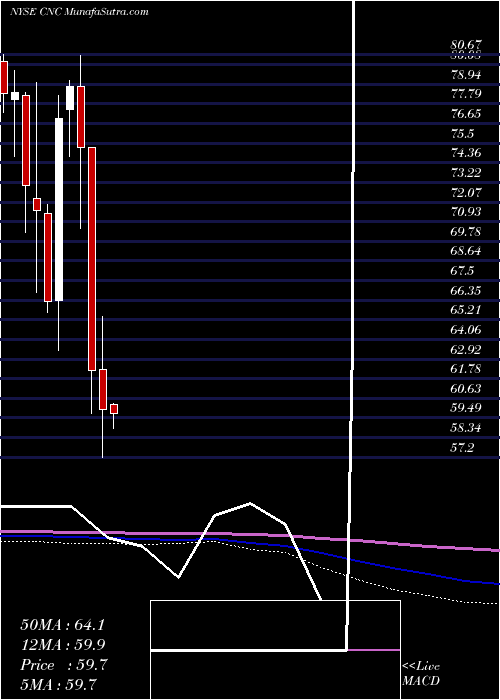Click the 80.67 price axis label
Viewport: 500px width, 700px height.
point(466,45)
